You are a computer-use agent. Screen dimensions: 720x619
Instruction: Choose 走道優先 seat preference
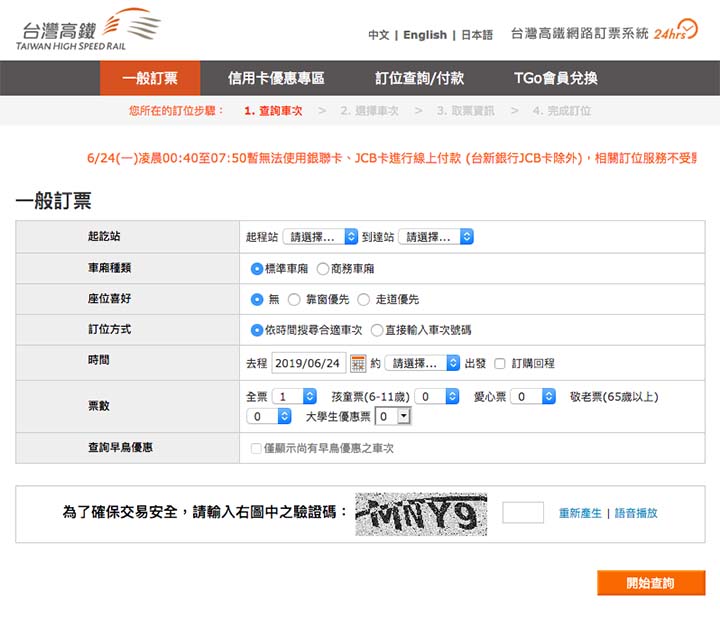click(x=363, y=299)
